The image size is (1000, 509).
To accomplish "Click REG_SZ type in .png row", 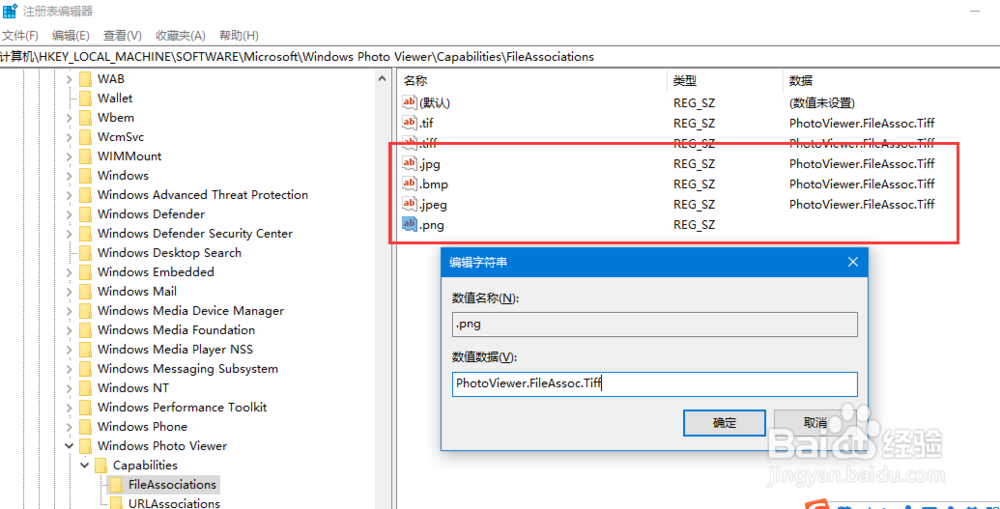I will point(694,225).
